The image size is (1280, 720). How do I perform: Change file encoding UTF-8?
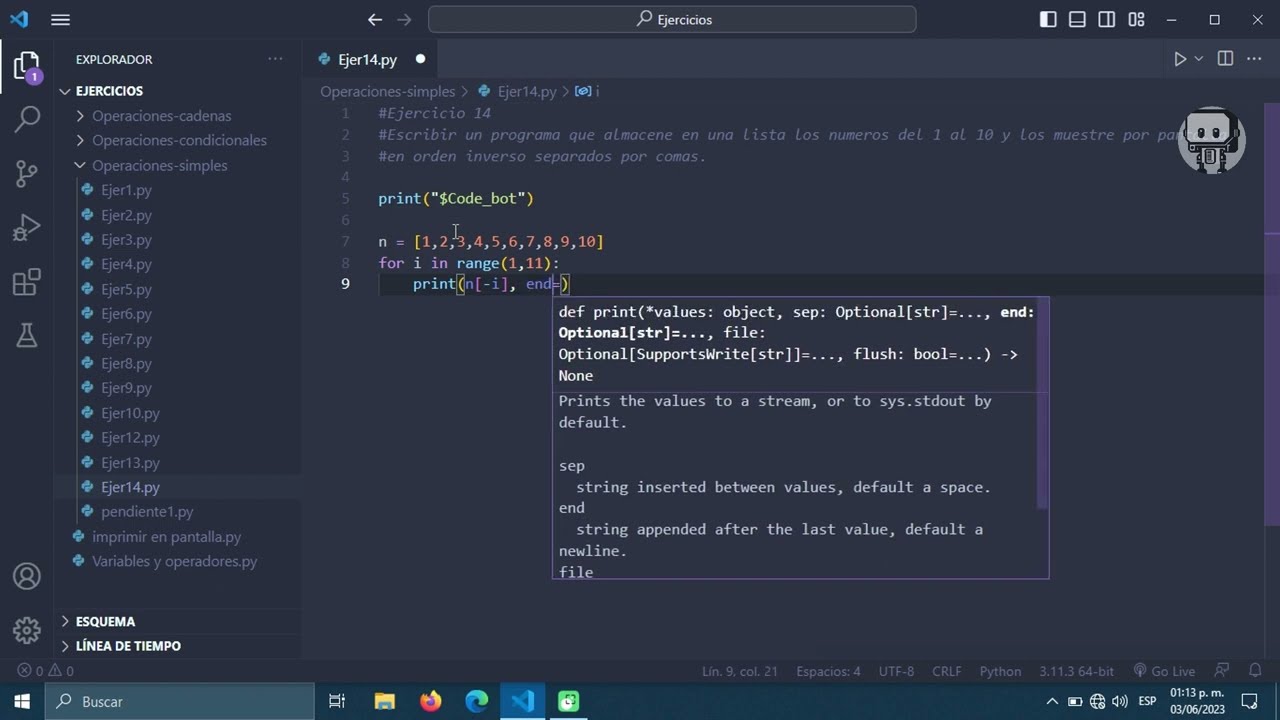click(x=896, y=671)
